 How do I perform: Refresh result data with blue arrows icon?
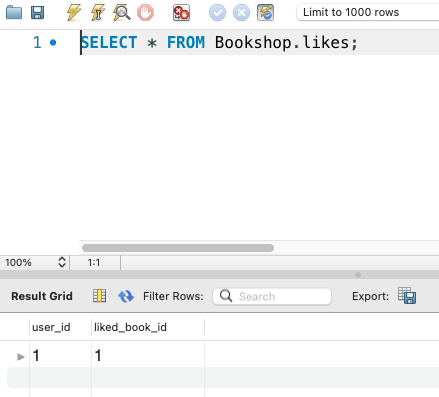pyautogui.click(x=126, y=296)
